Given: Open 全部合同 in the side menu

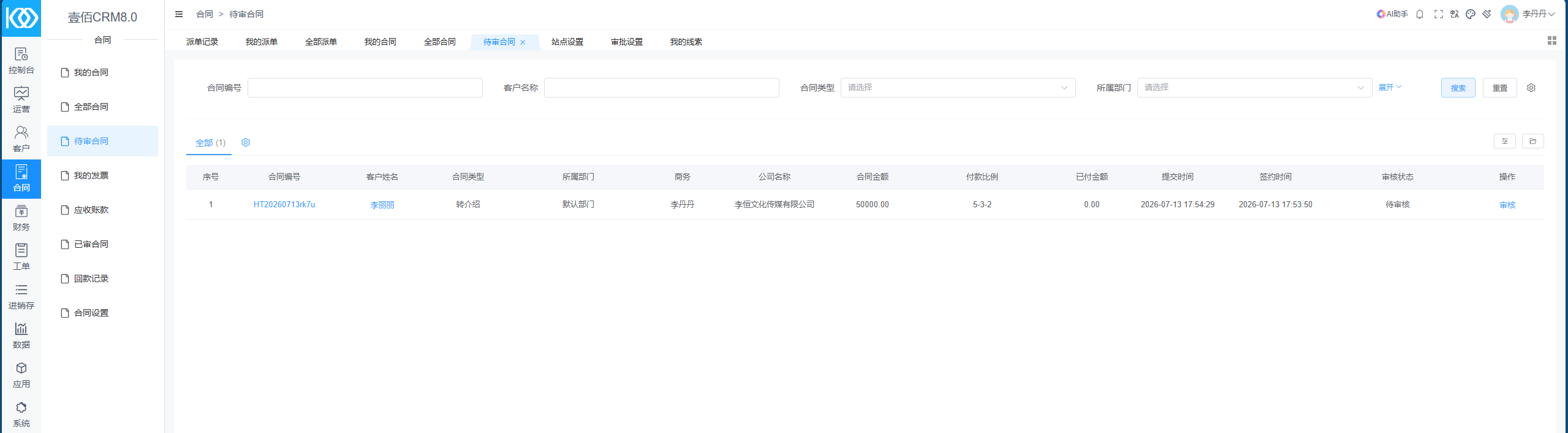Looking at the screenshot, I should tap(102, 107).
